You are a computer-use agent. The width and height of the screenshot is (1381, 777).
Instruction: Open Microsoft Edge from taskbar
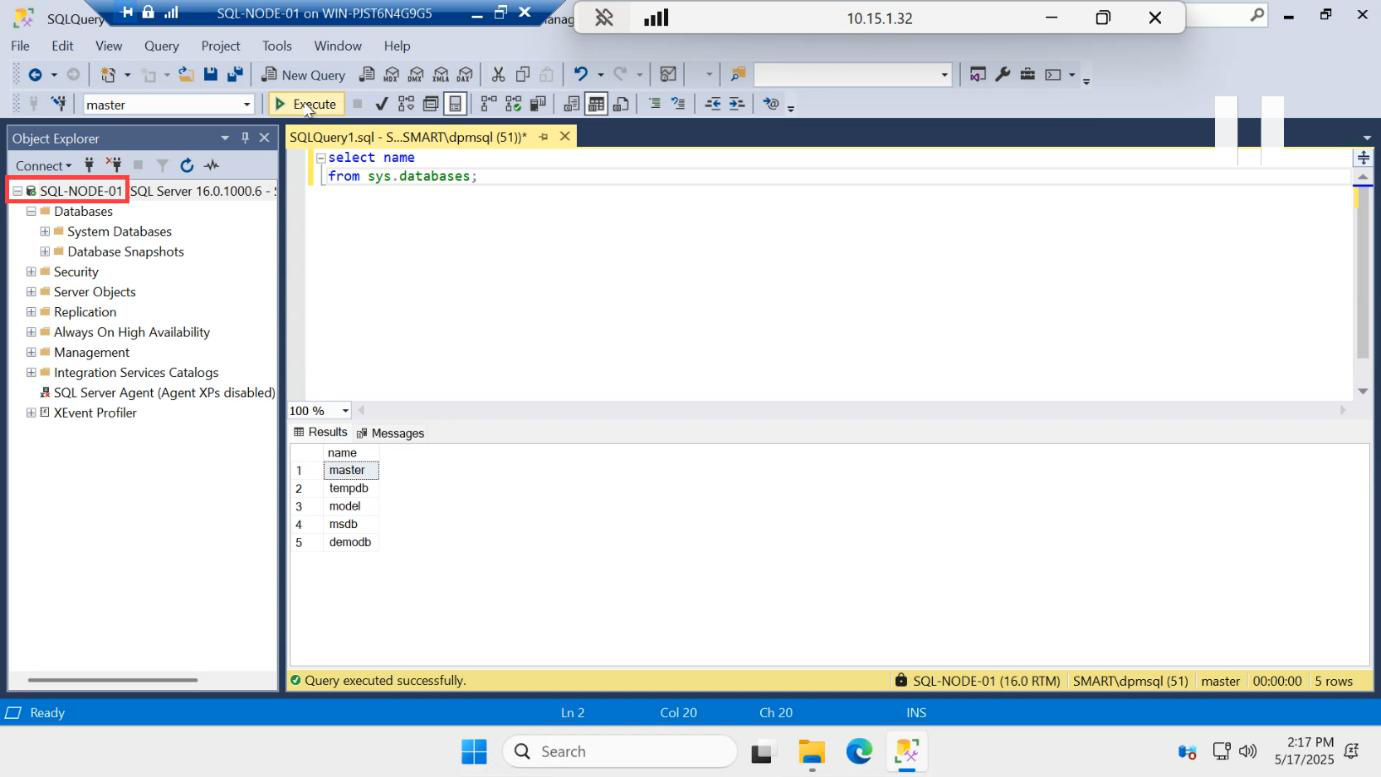click(859, 751)
